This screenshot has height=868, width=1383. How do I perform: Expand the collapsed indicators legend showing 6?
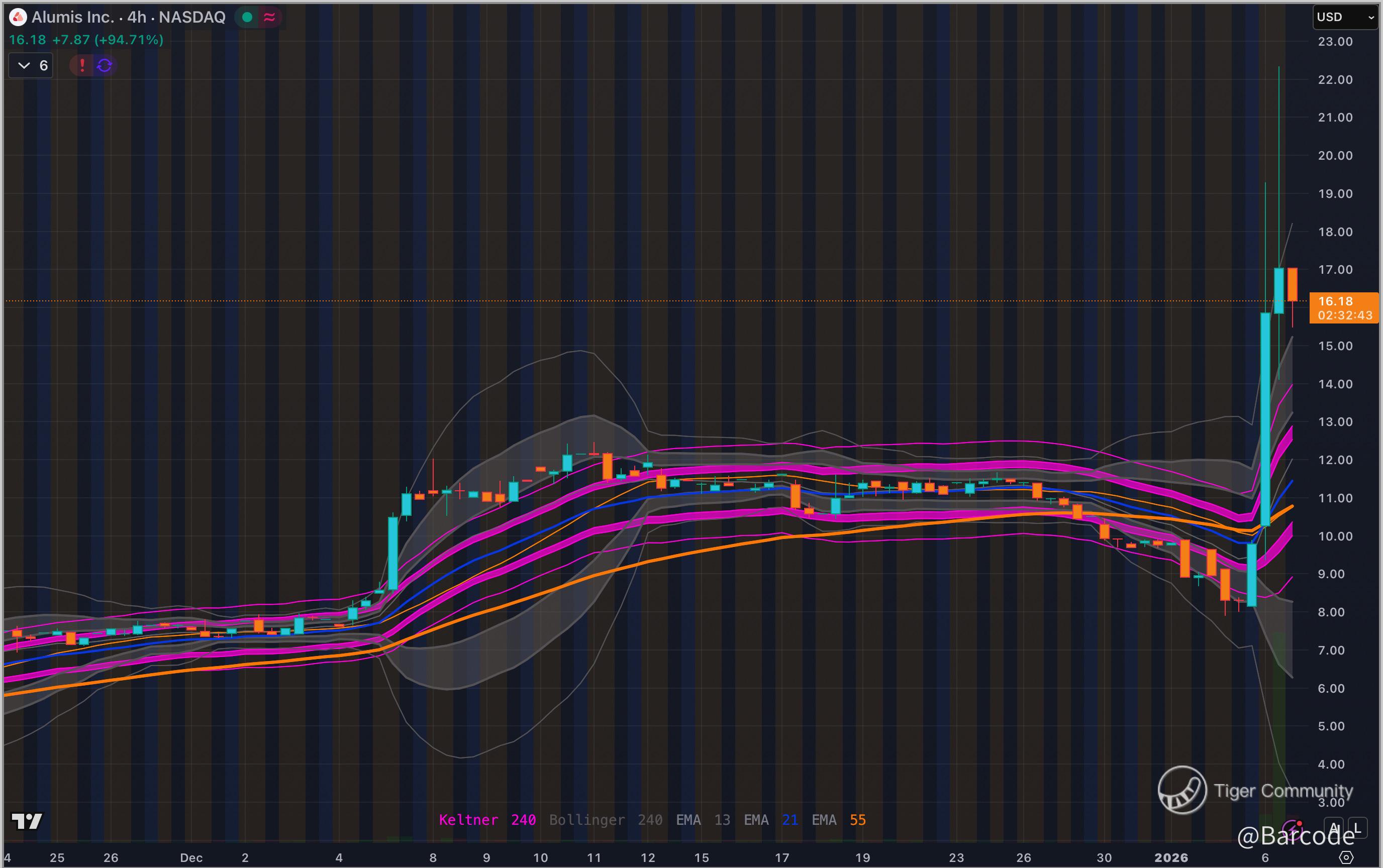pyautogui.click(x=31, y=65)
